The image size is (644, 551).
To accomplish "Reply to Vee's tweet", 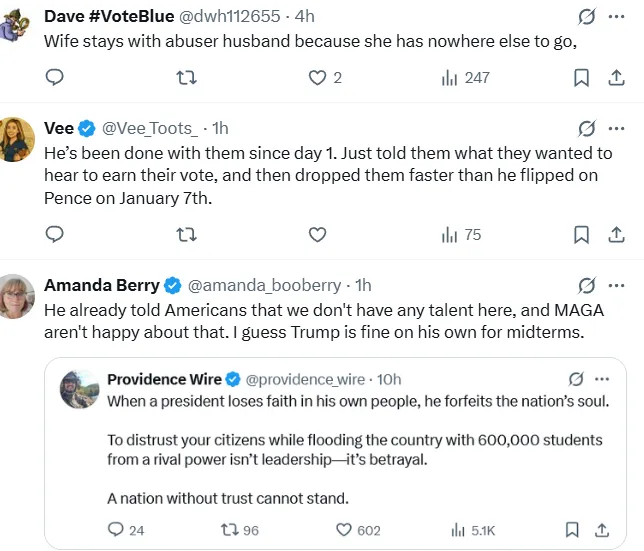I will pyautogui.click(x=56, y=234).
